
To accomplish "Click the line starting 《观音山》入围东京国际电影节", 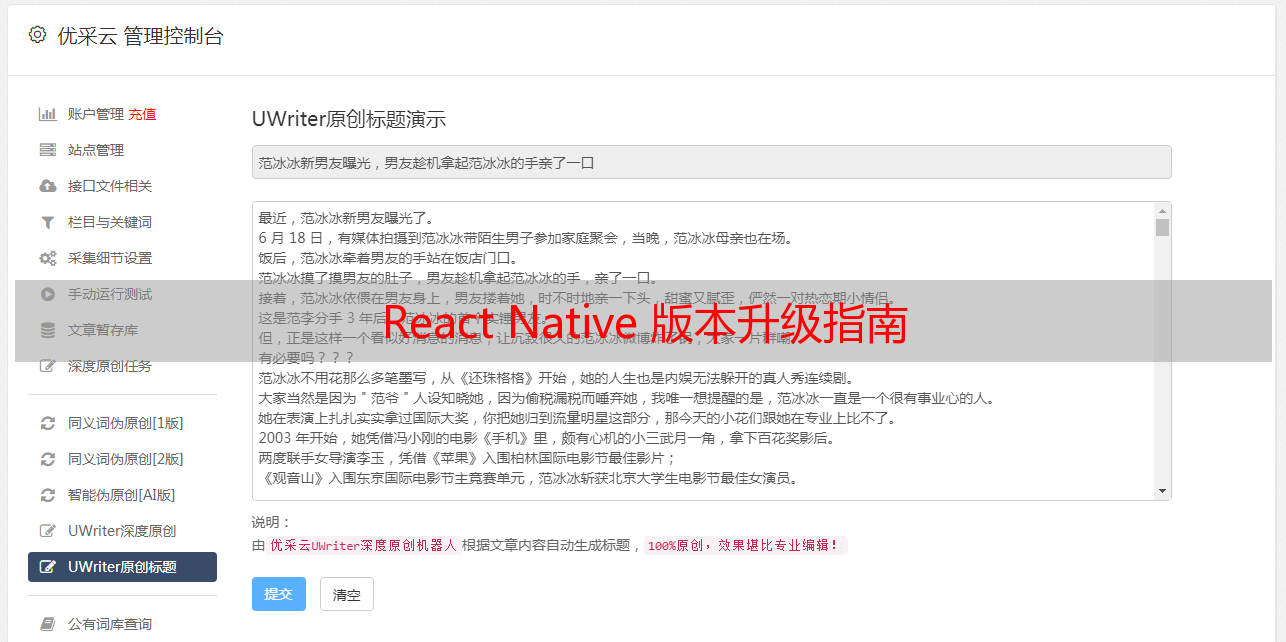I will 528,478.
